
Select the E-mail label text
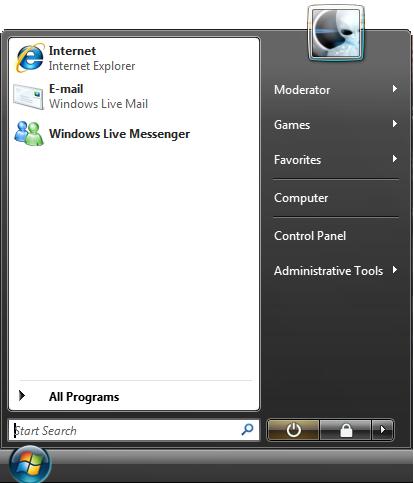(x=66, y=89)
